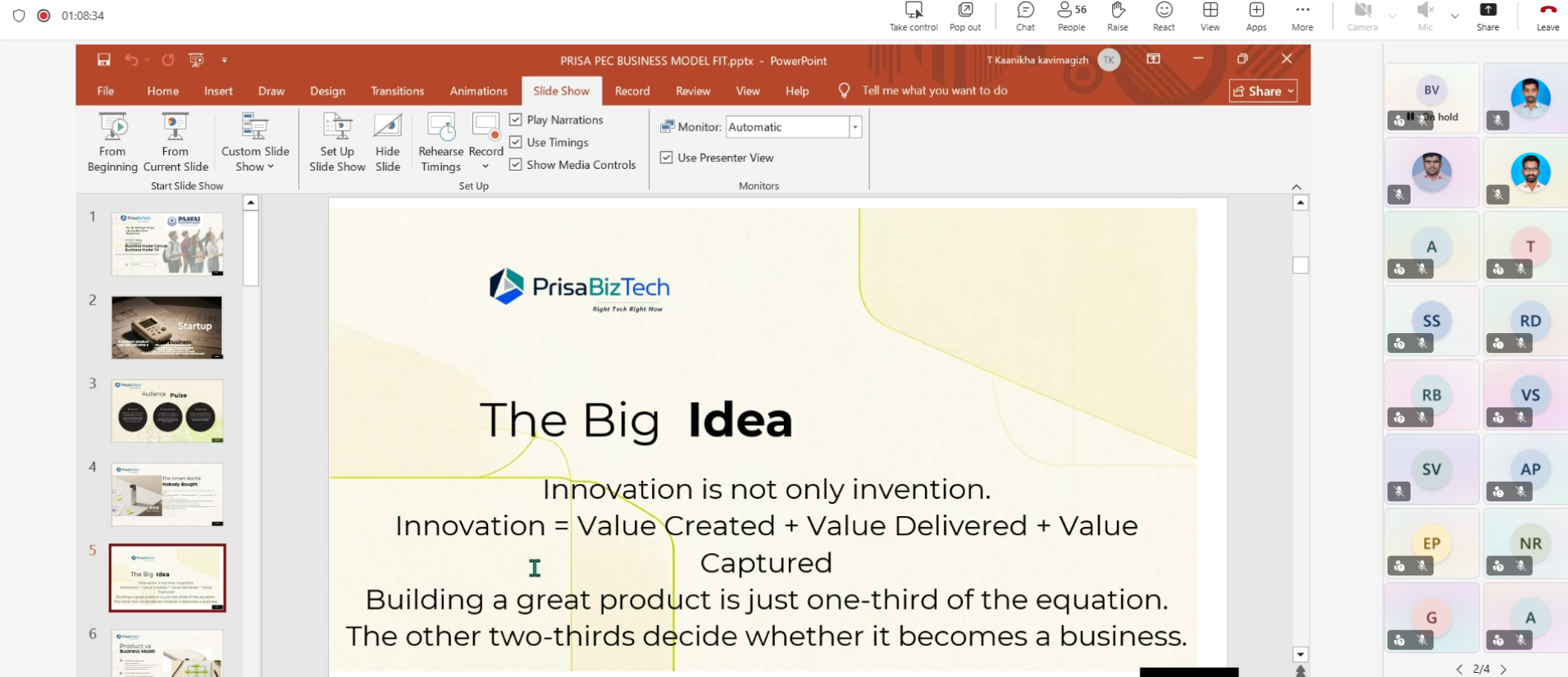The height and width of the screenshot is (677, 1568).
Task: Switch to the Review tab
Action: pyautogui.click(x=693, y=91)
